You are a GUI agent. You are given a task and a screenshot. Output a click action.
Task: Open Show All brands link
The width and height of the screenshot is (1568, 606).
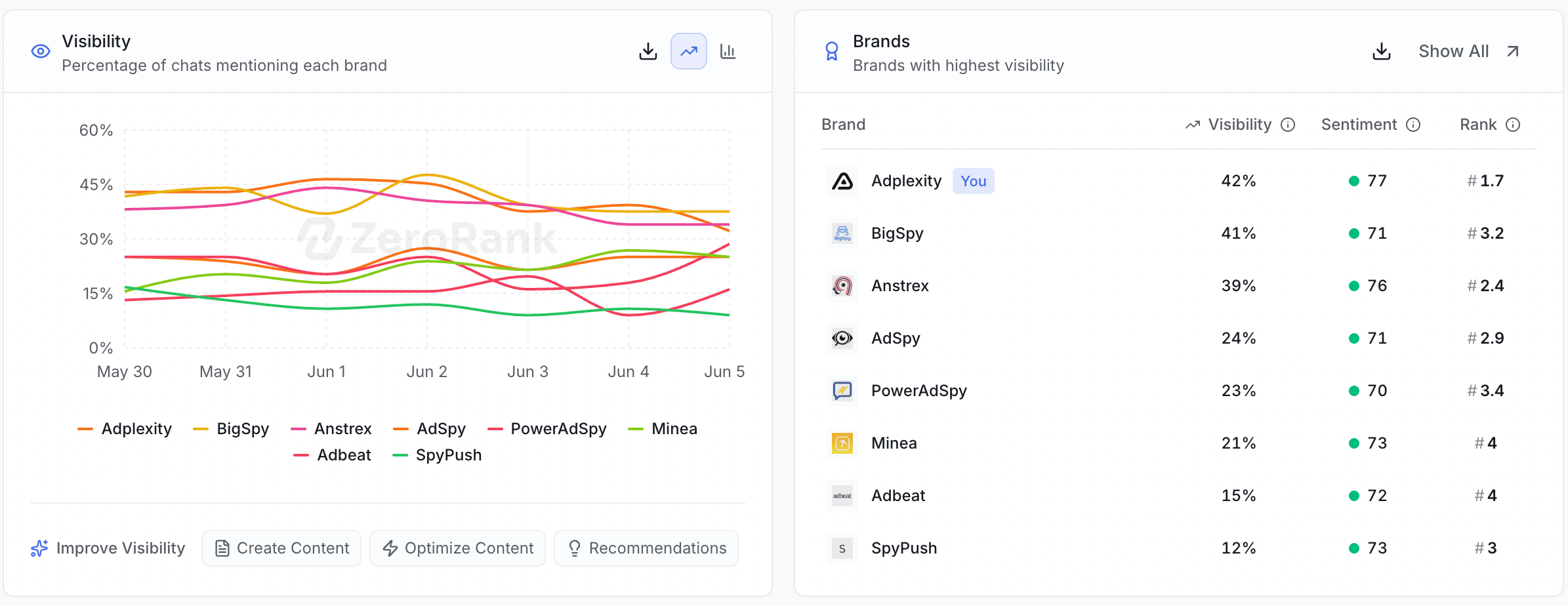click(x=1469, y=51)
